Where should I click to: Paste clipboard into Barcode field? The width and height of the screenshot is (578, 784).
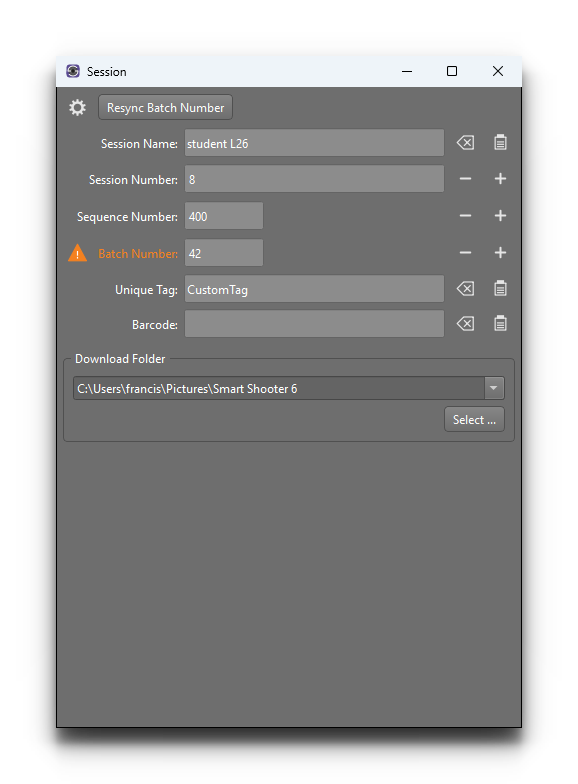tap(500, 324)
